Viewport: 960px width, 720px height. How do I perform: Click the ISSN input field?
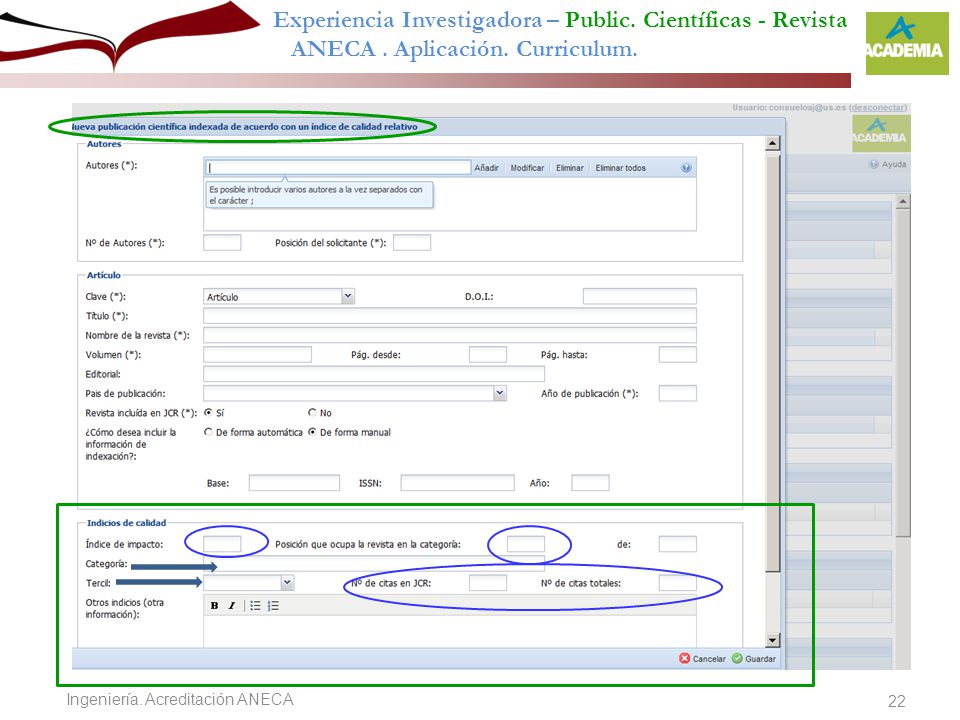point(457,483)
